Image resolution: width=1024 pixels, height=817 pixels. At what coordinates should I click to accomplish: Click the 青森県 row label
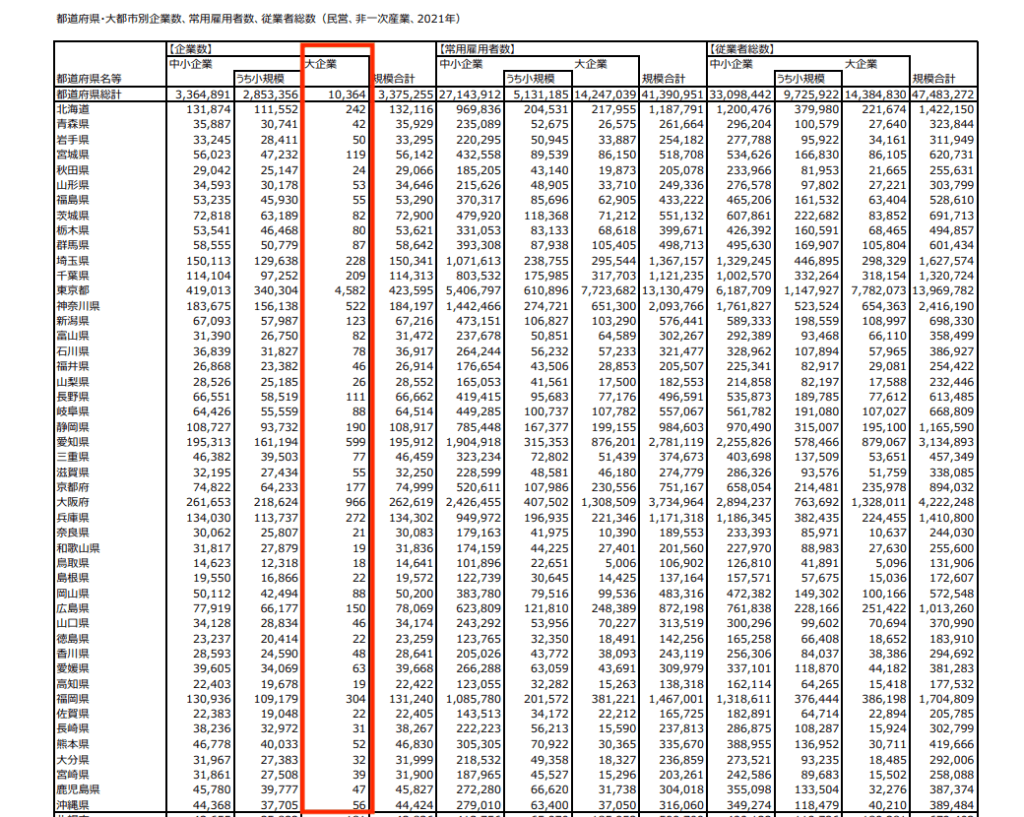[x=72, y=124]
